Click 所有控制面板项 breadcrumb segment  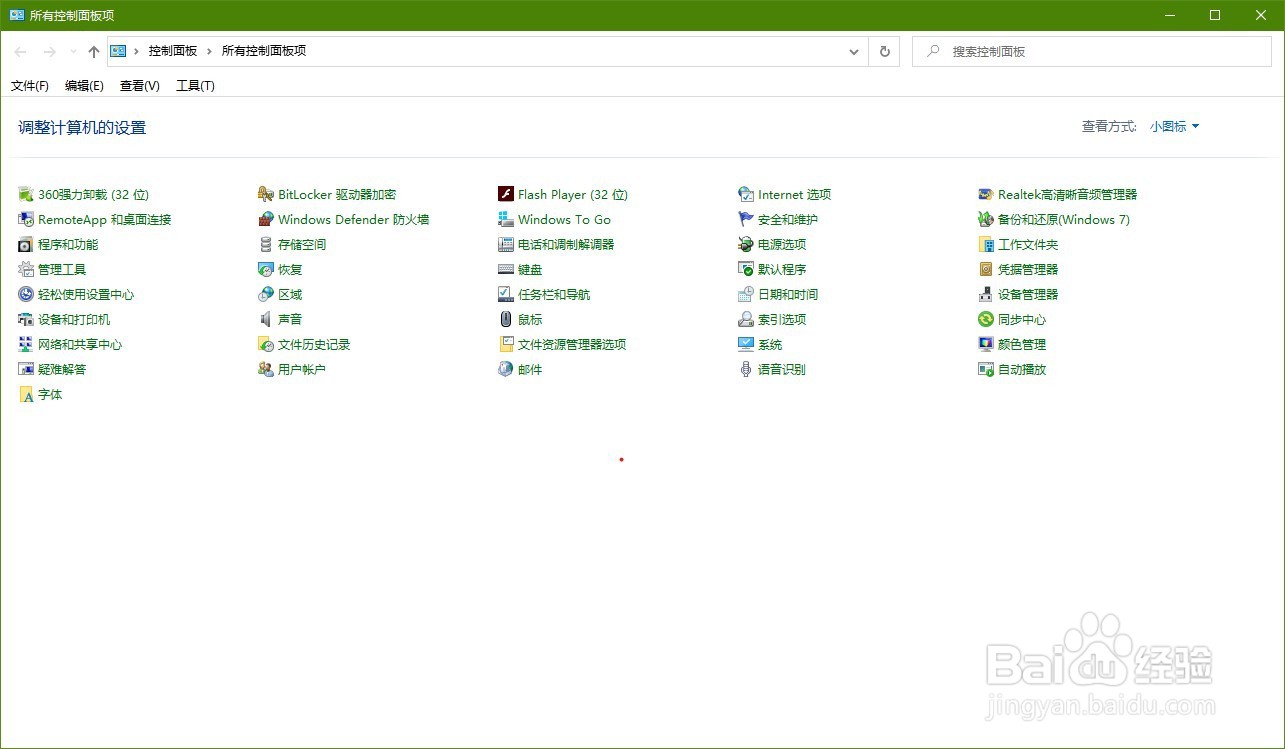[x=264, y=51]
